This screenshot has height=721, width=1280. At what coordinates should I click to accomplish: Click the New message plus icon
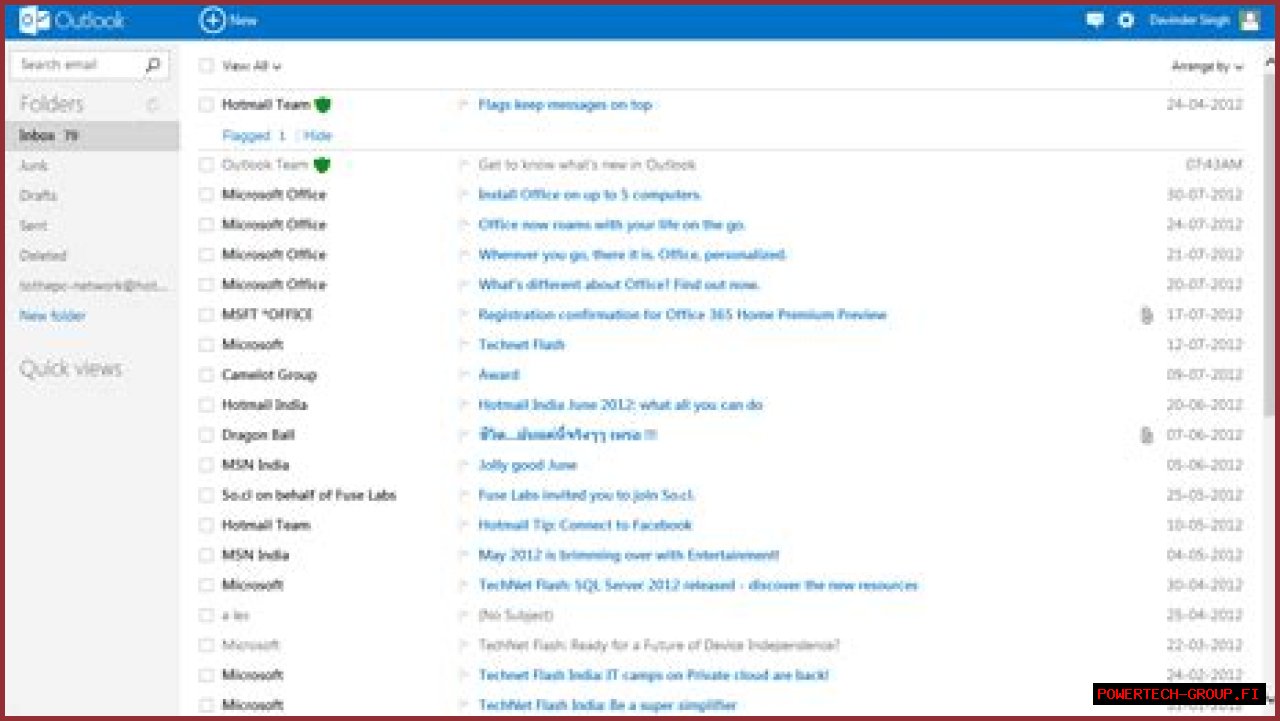[x=212, y=20]
